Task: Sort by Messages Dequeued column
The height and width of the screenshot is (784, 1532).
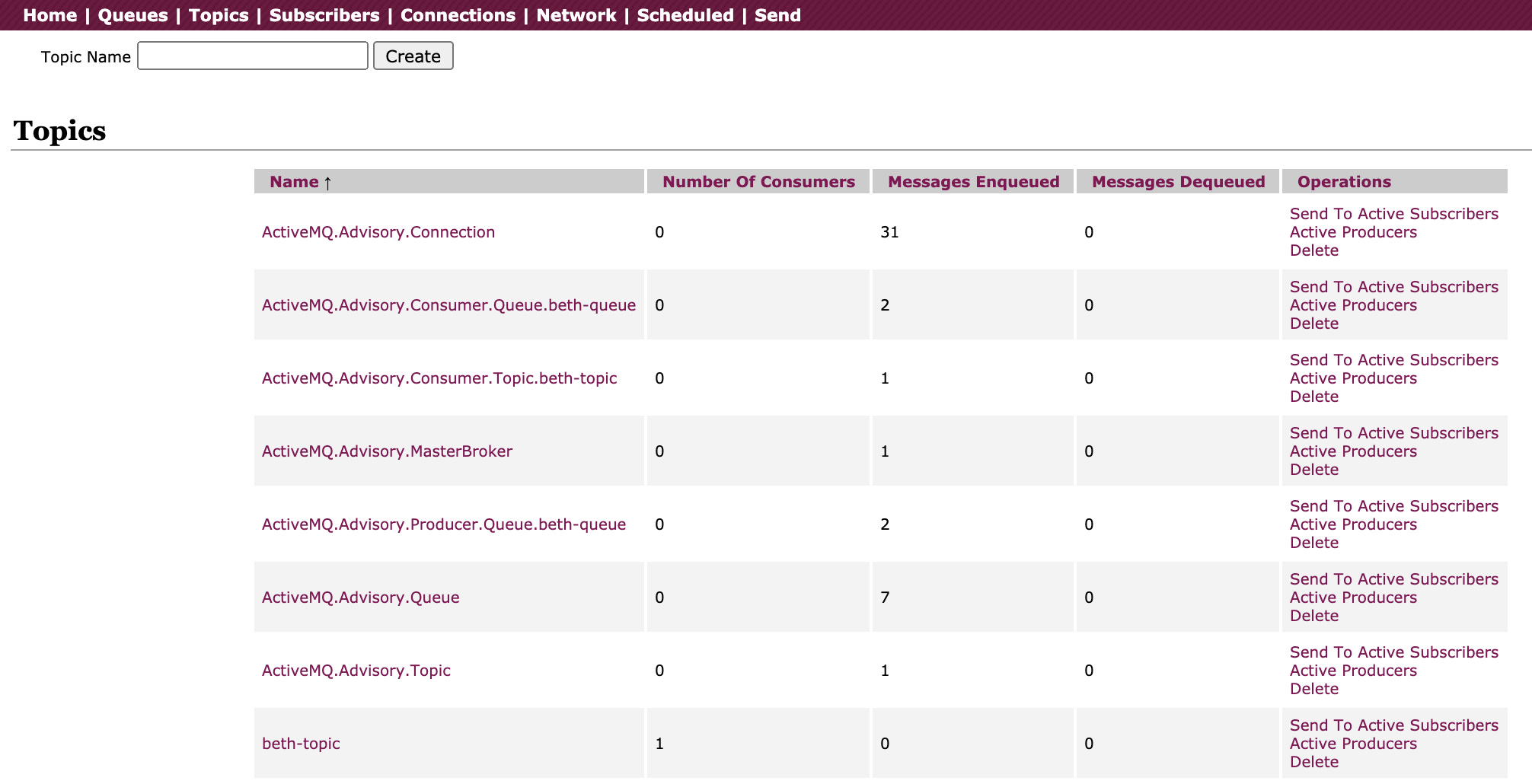Action: point(1179,182)
